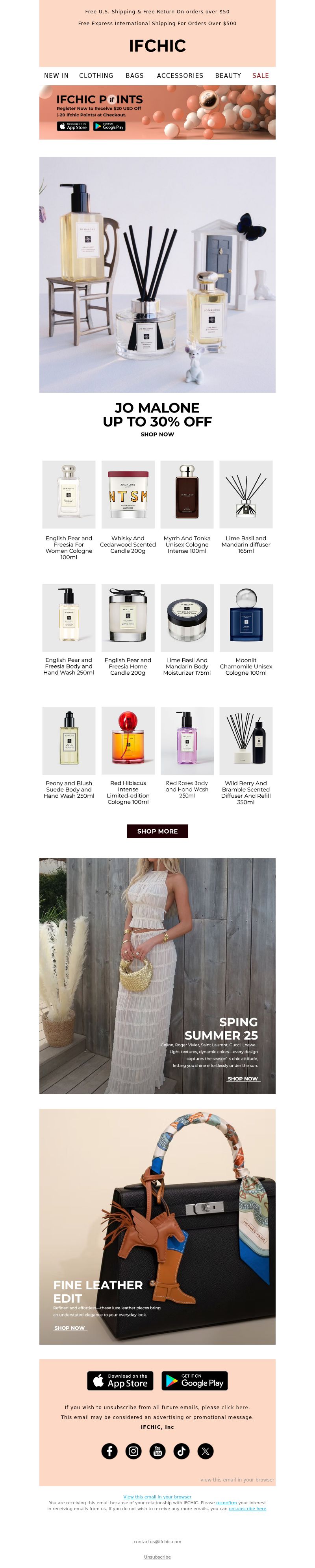The width and height of the screenshot is (315, 1568).
Task: Open the BEAUTY menu item
Action: [x=228, y=75]
